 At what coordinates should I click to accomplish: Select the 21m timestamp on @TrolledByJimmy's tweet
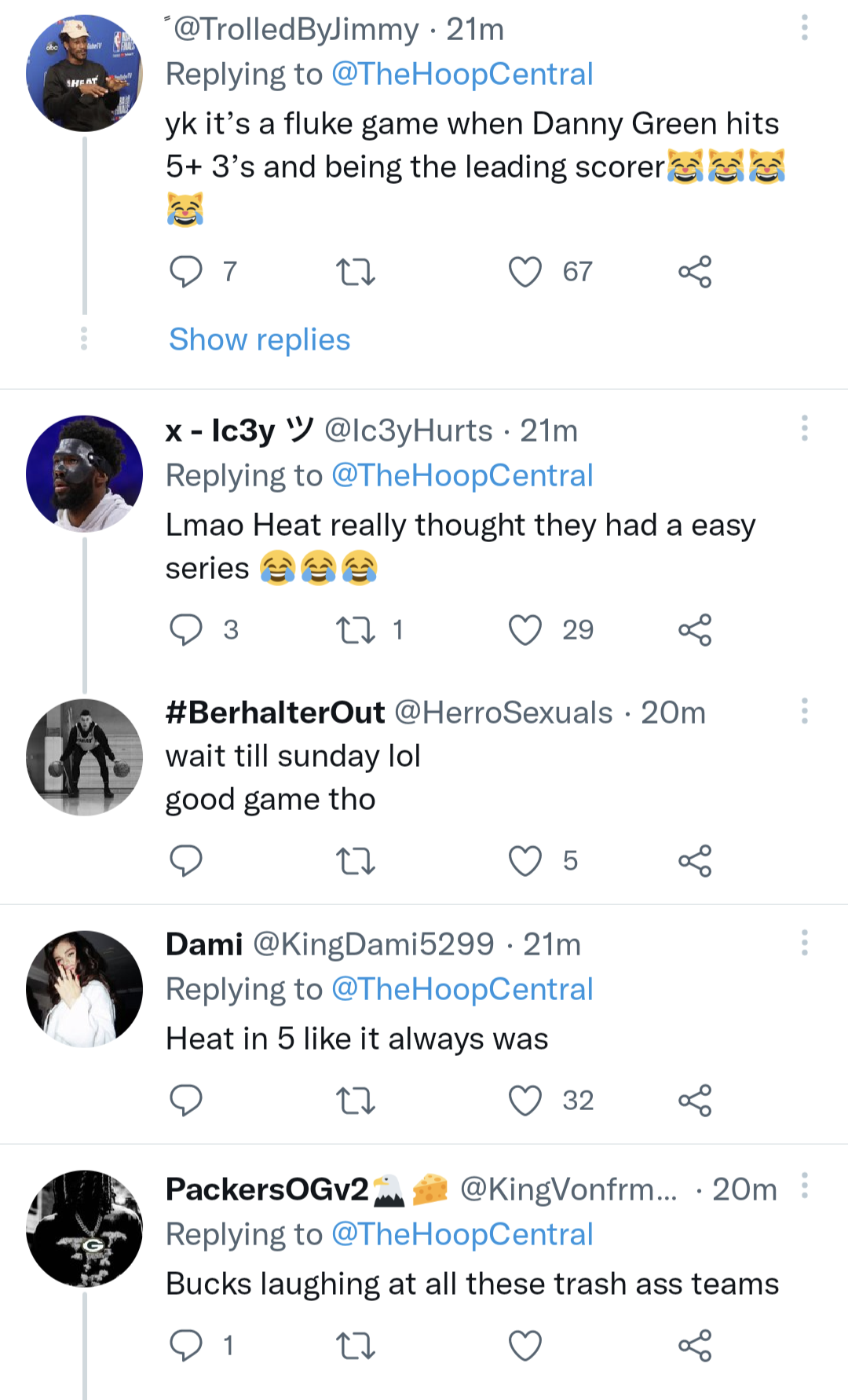473,28
